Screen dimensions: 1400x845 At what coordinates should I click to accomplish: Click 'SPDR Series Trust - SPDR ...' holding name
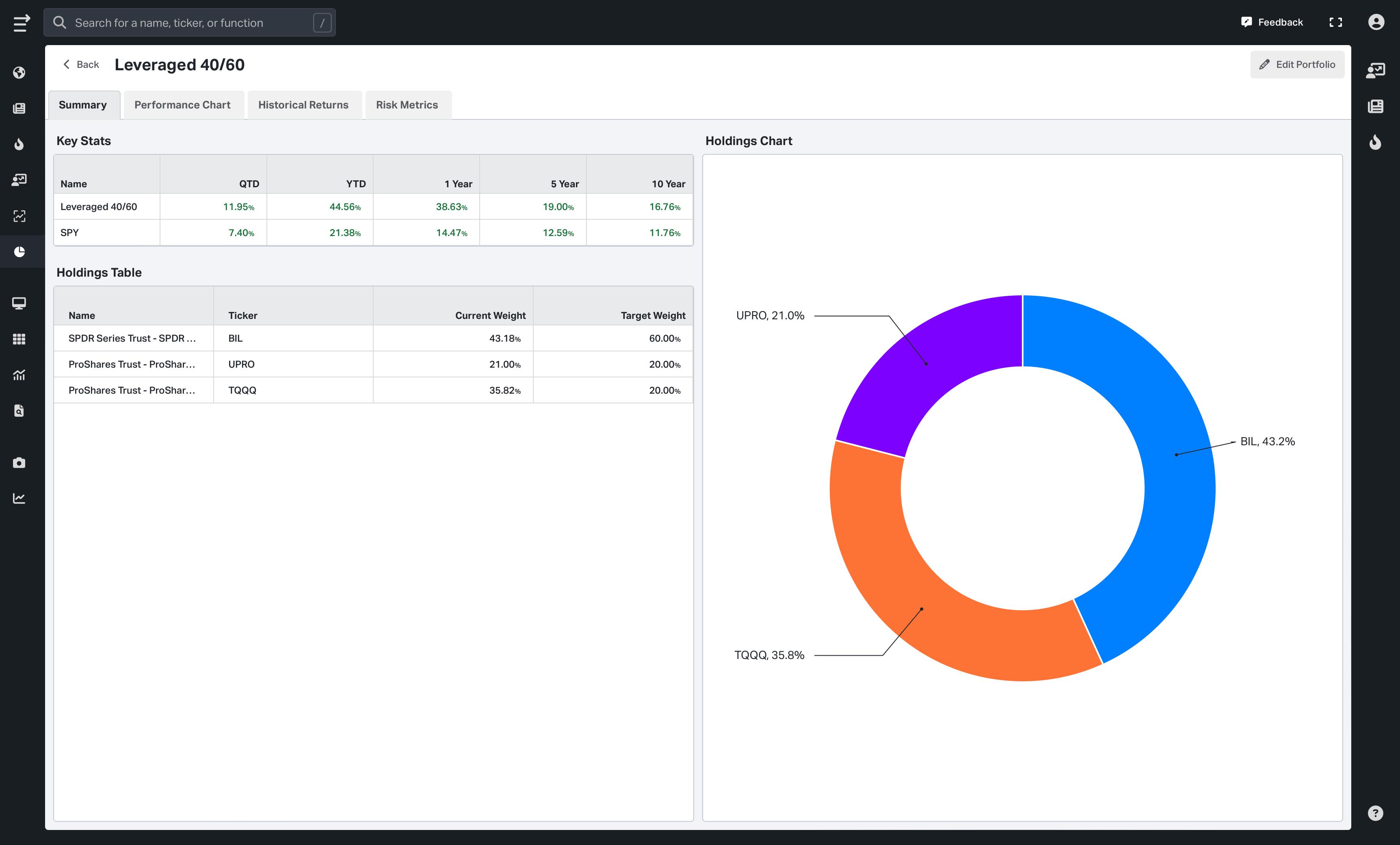[x=132, y=338]
